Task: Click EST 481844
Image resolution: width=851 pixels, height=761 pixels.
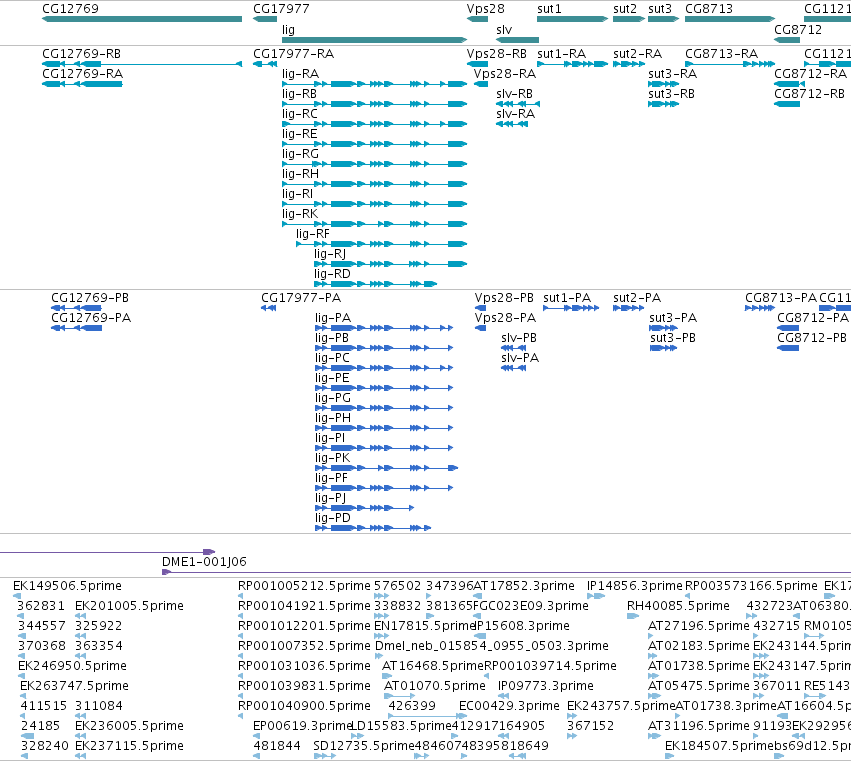Action: pos(277,746)
